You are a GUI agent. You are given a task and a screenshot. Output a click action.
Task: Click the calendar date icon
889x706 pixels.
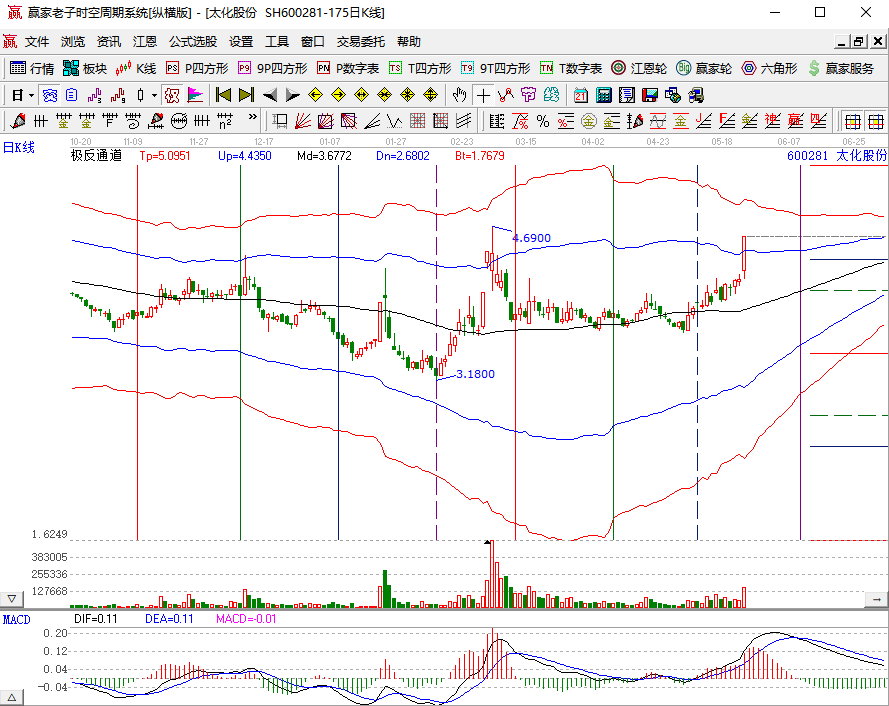coord(581,95)
